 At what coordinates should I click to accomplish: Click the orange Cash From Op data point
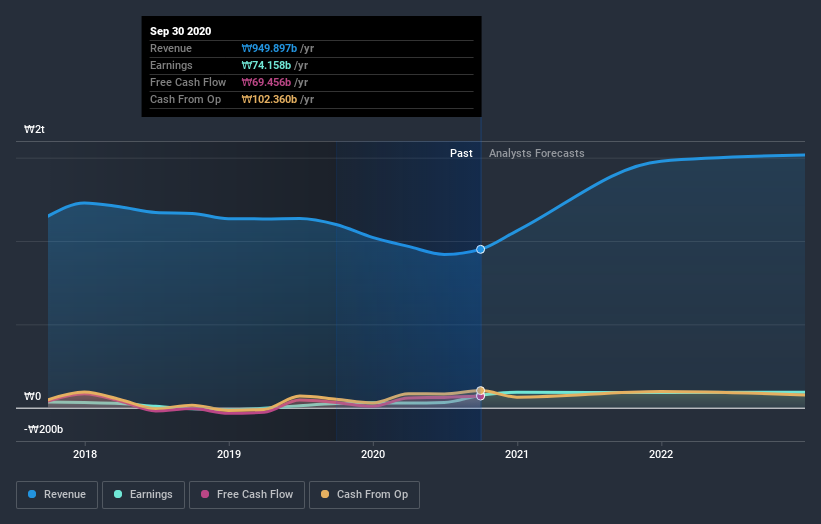point(481,391)
